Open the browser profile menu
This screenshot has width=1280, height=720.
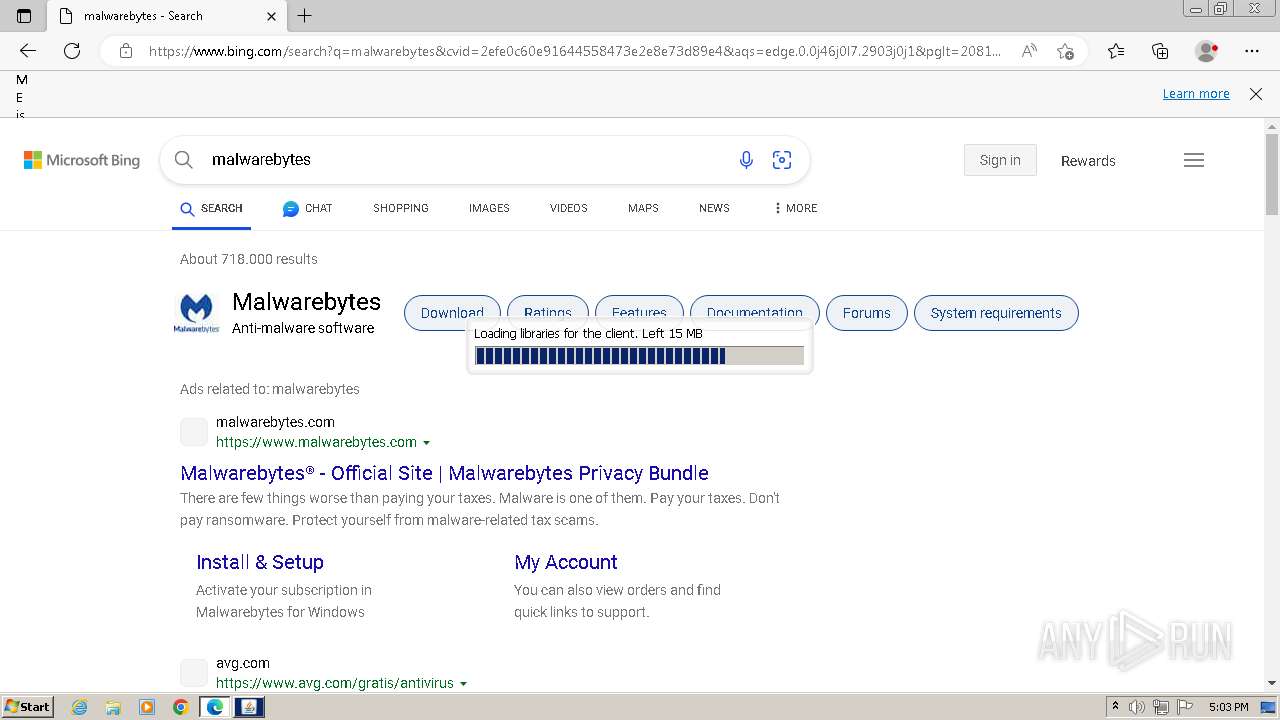(1206, 51)
